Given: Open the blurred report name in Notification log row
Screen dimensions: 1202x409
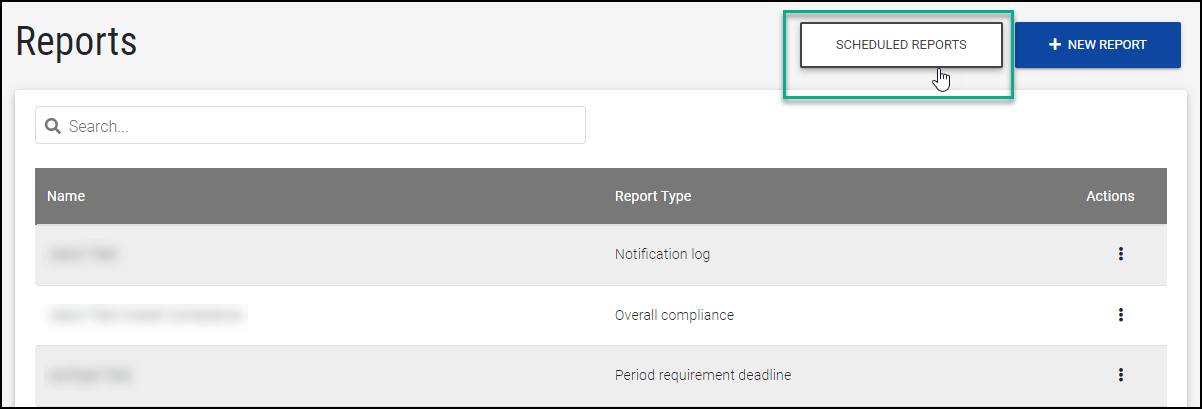Looking at the screenshot, I should point(83,255).
